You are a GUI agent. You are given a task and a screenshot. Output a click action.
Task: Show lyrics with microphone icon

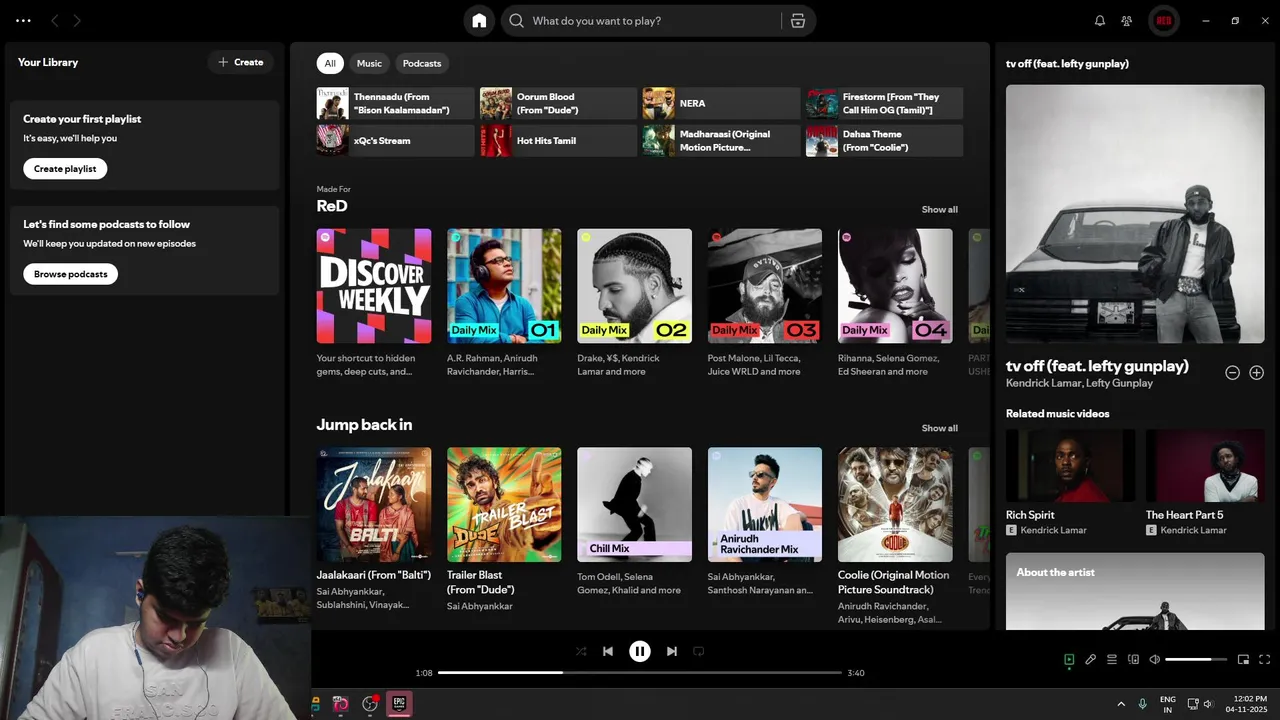(x=1091, y=659)
